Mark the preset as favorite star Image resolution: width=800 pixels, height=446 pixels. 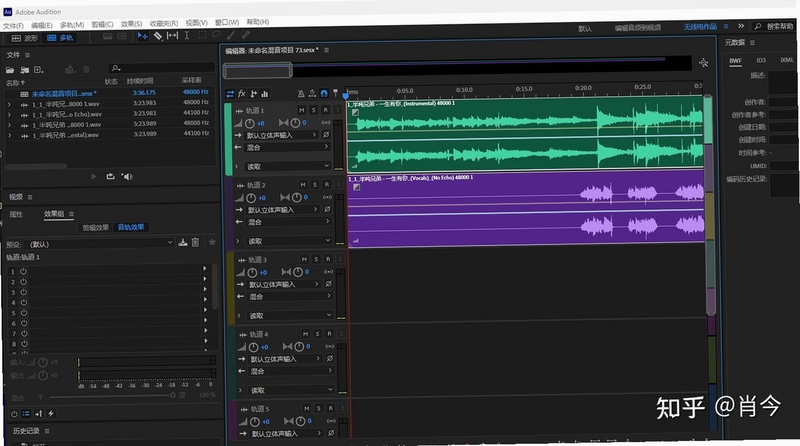click(212, 242)
